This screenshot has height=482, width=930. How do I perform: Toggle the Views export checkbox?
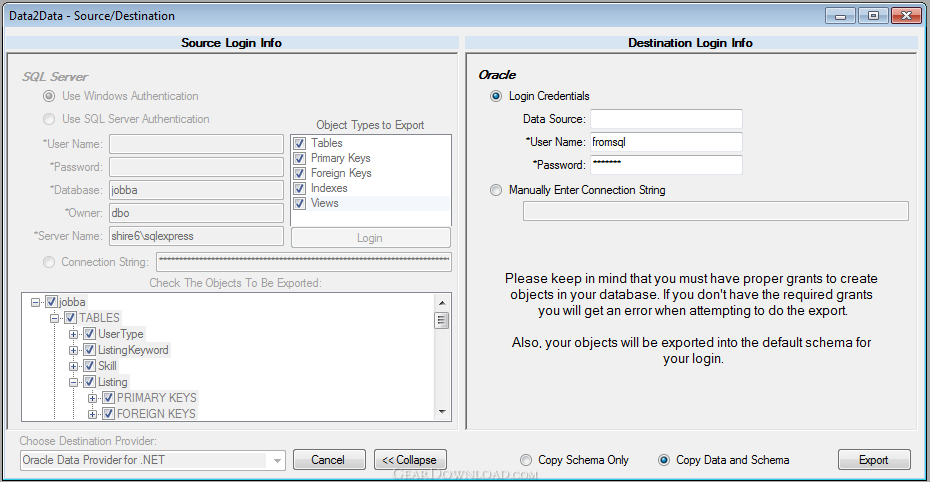(x=300, y=203)
